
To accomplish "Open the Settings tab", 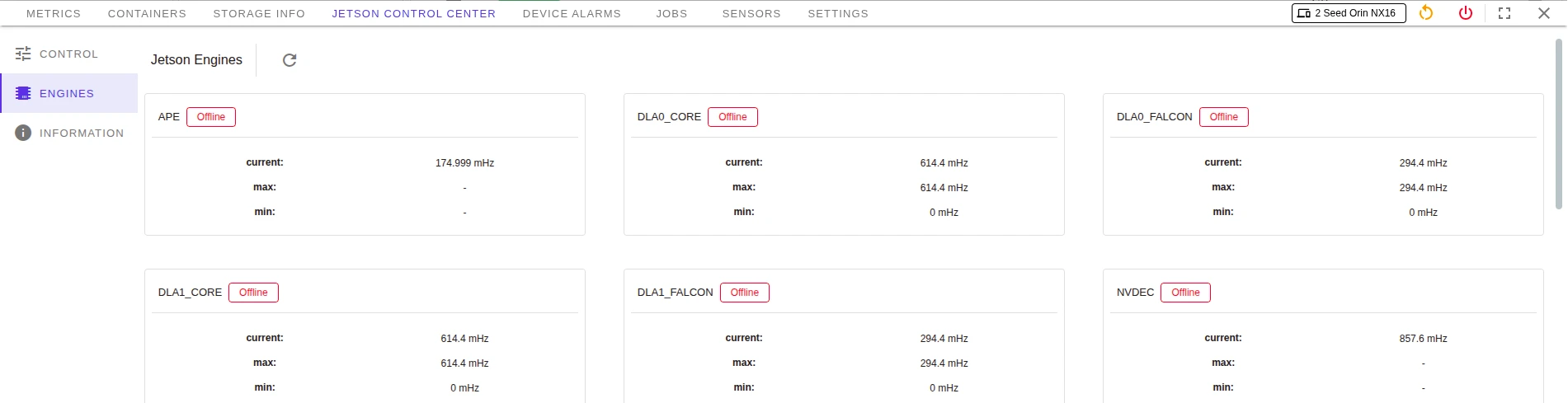I will coord(838,14).
